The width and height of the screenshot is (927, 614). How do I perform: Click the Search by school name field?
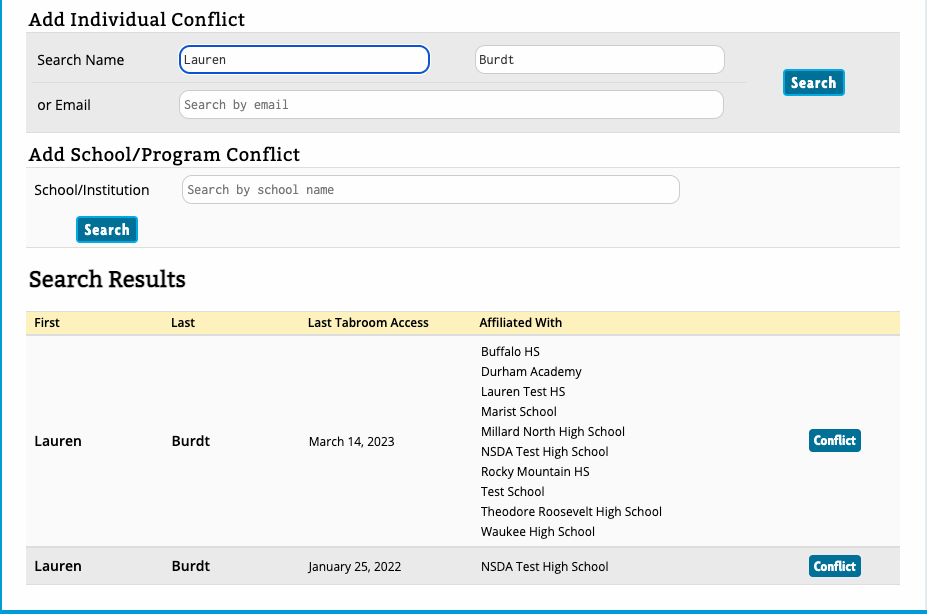430,190
